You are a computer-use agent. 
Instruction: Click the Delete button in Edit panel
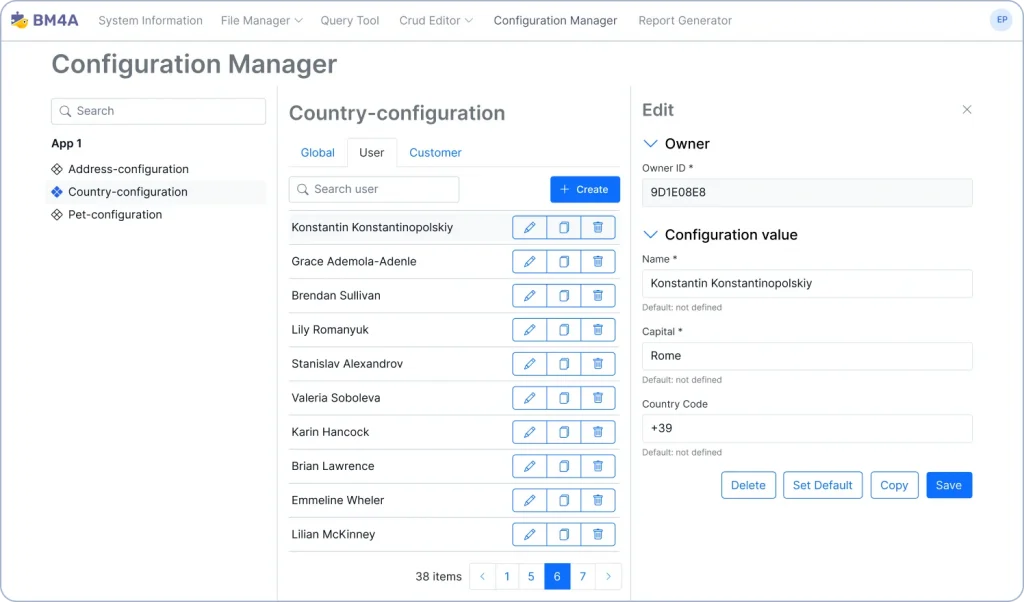pyautogui.click(x=748, y=485)
